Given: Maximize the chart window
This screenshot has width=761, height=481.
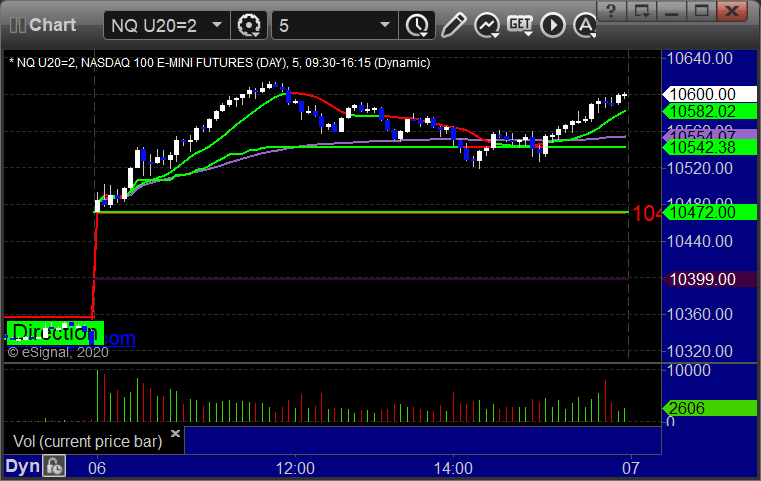Looking at the screenshot, I should pos(701,11).
